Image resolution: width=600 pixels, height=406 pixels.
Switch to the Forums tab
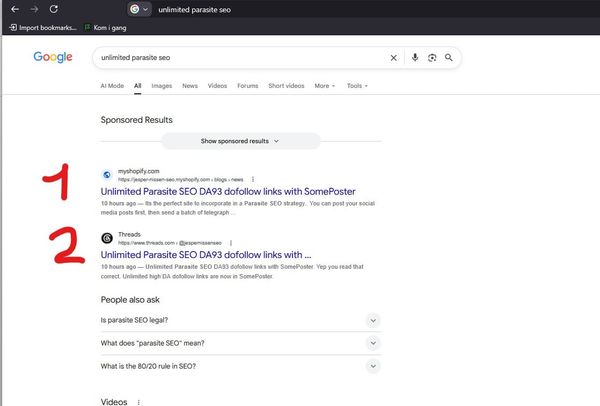pyautogui.click(x=248, y=86)
